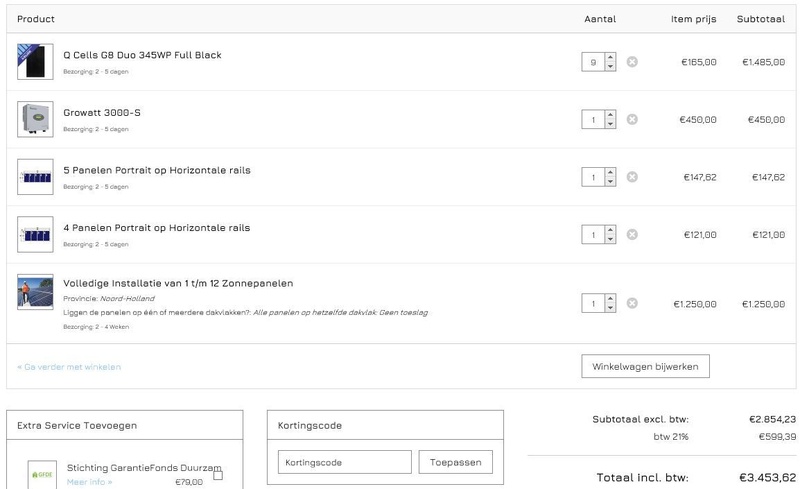Viewport: 800px width, 489px height.
Task: Open Meer info link for GarantieFonds
Action: [x=89, y=482]
